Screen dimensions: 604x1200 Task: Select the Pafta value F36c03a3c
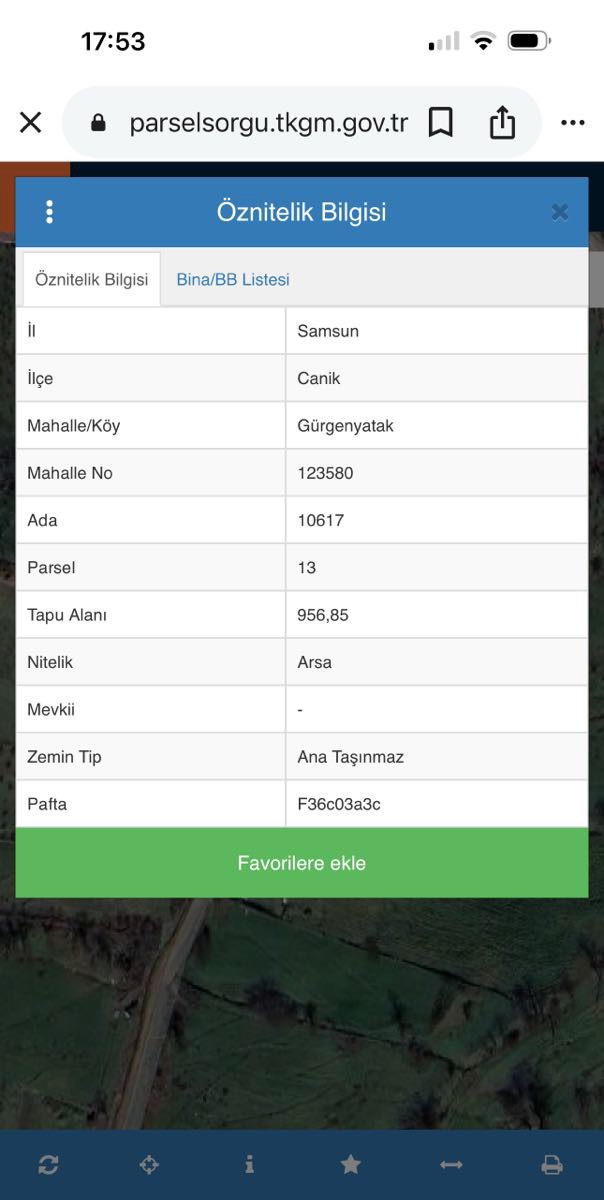339,804
